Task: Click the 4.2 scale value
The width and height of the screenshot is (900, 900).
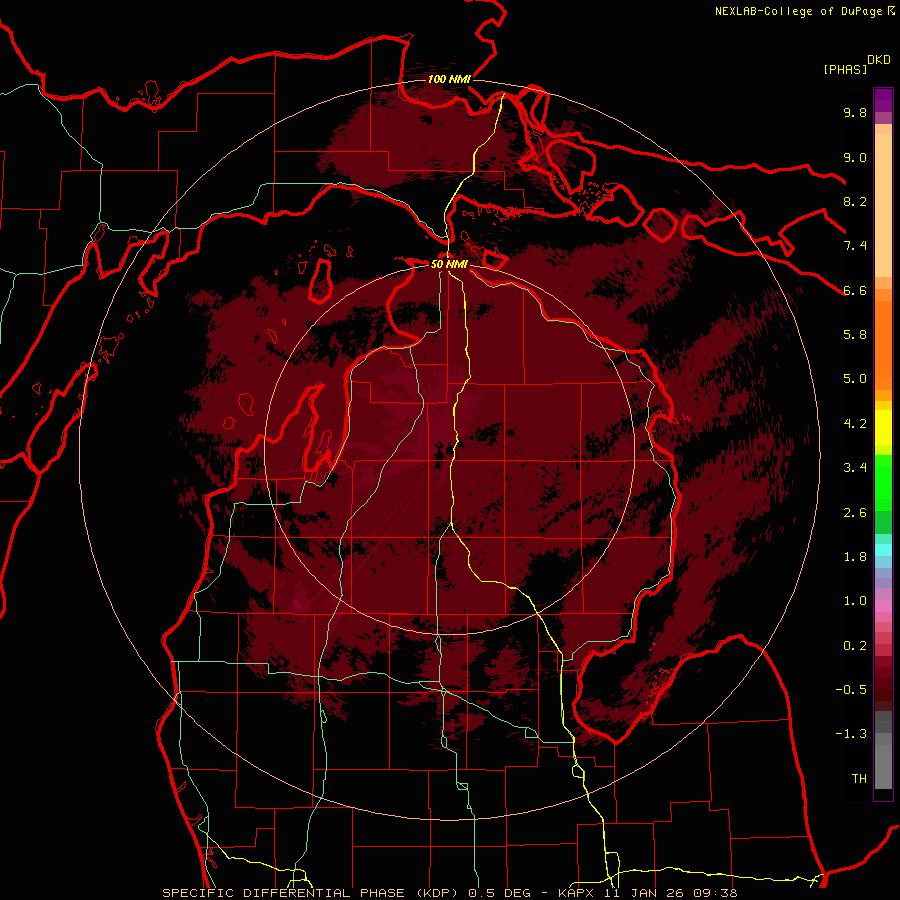Action: pyautogui.click(x=855, y=424)
